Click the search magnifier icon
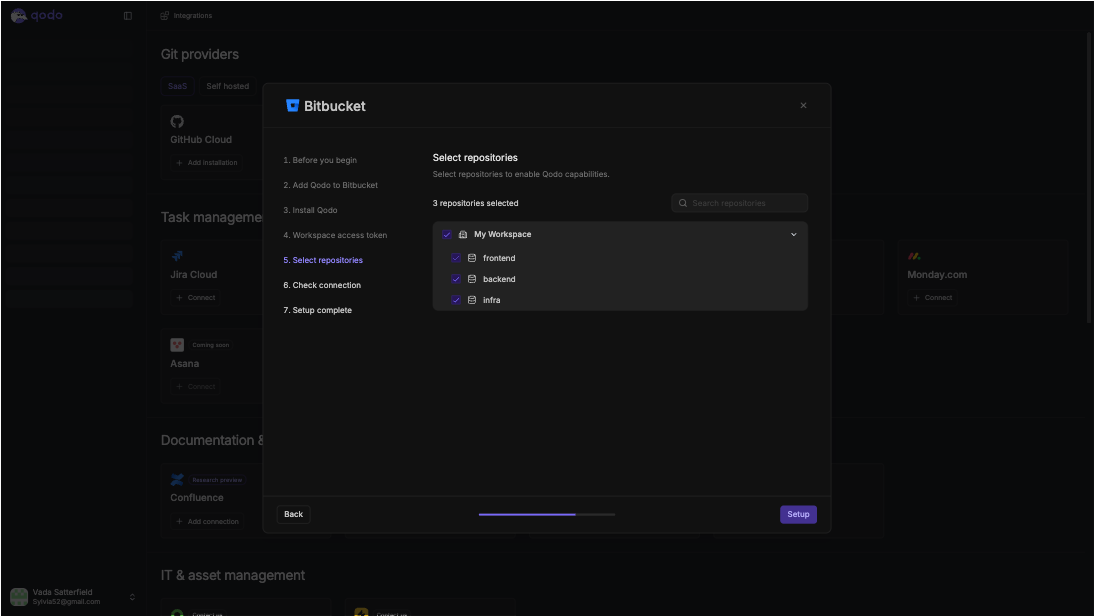Viewport: 1094px width, 616px height. (x=683, y=203)
